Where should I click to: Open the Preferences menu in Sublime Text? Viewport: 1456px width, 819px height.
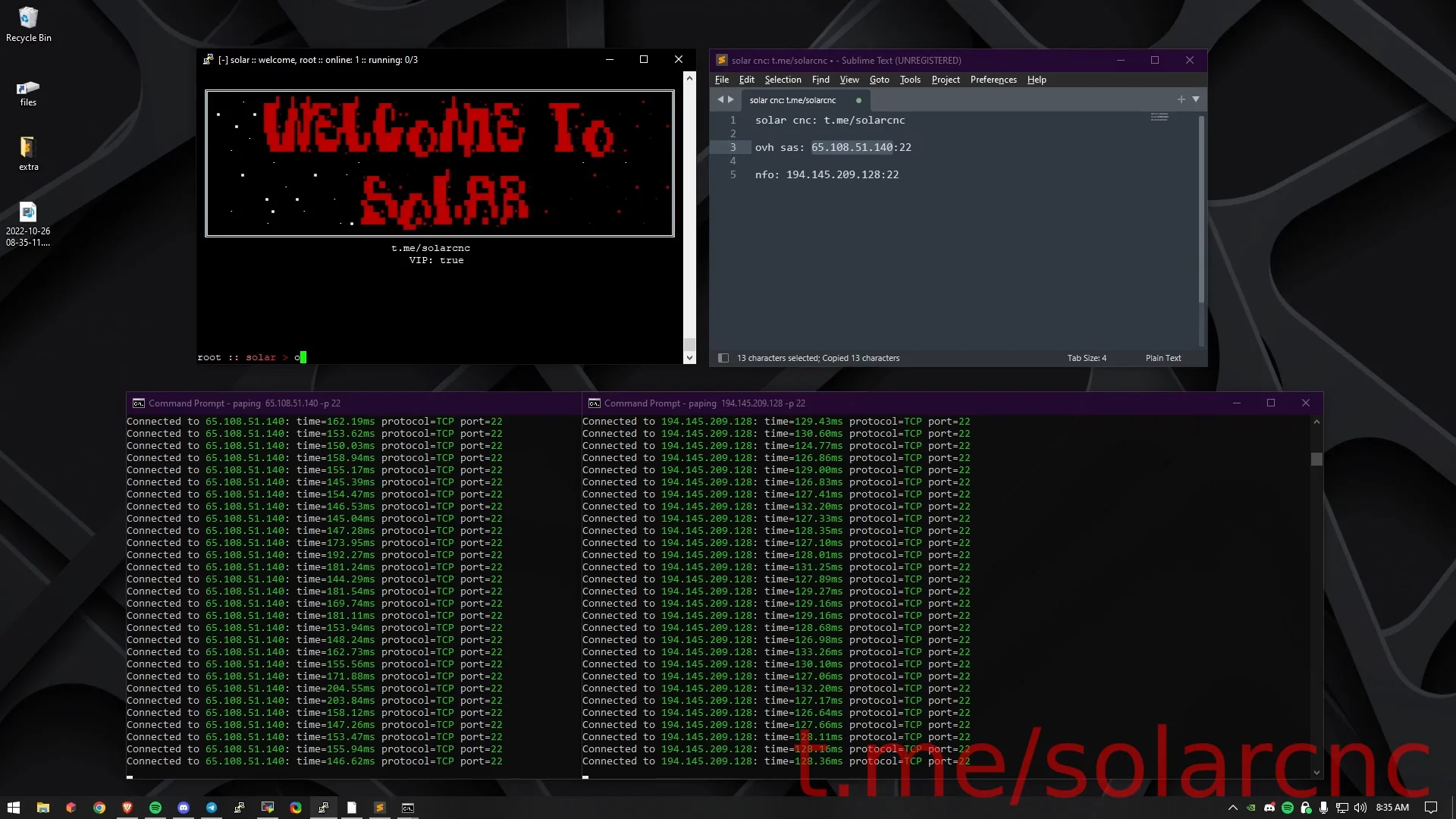pyautogui.click(x=993, y=80)
